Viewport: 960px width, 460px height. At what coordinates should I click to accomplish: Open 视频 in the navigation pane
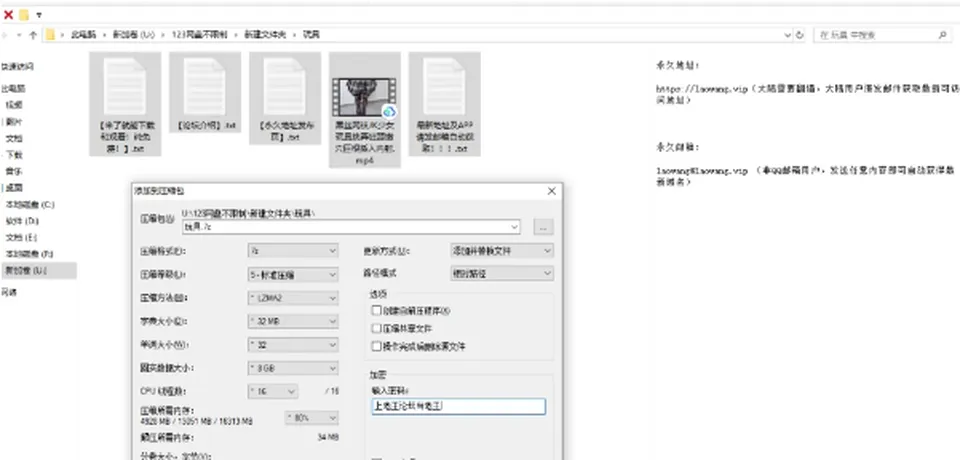coord(13,105)
